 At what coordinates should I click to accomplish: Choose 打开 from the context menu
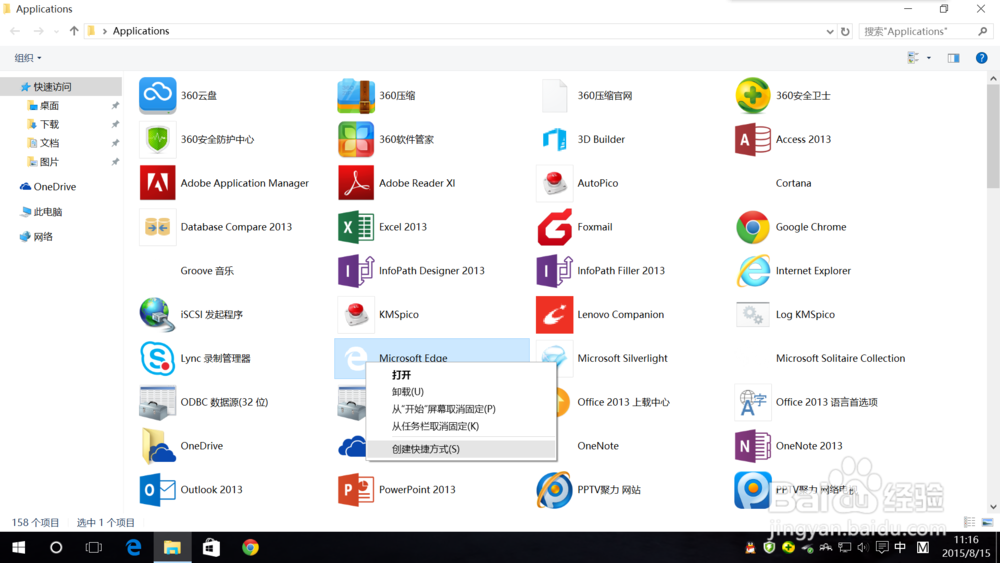pos(461,375)
